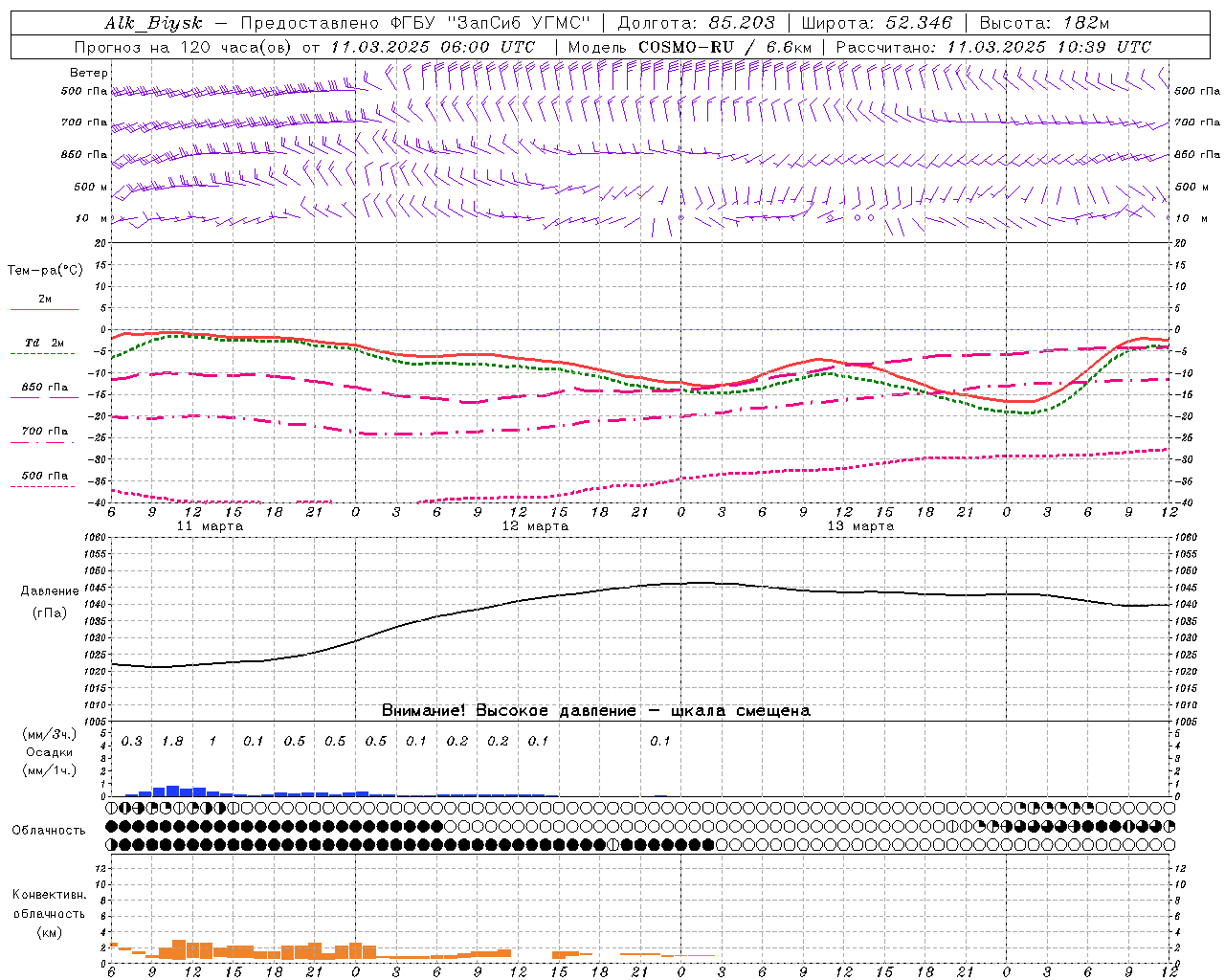1225x980 pixels.
Task: Click the '11 марта' date label
Action: 210,526
